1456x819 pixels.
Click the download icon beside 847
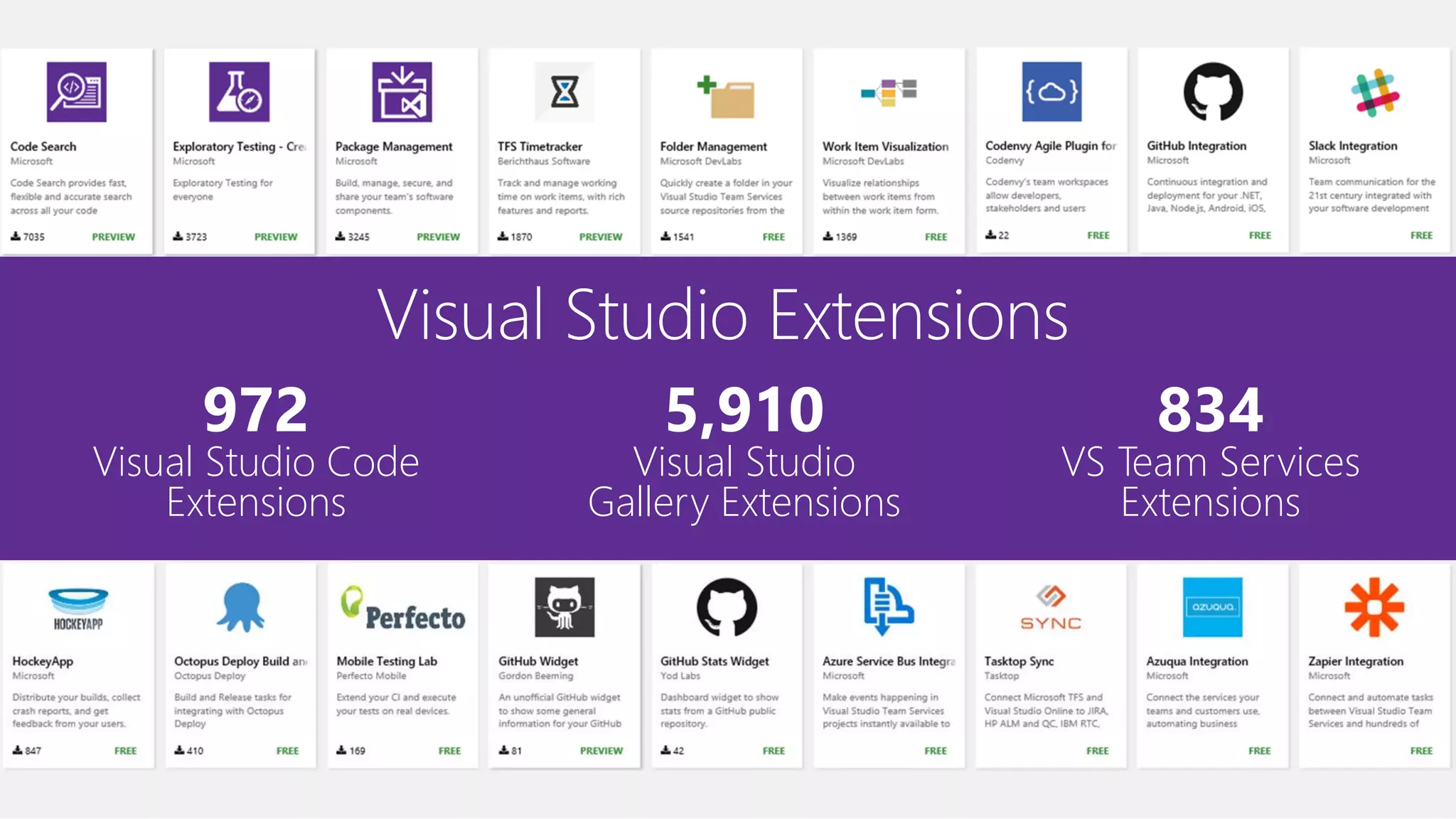click(x=18, y=750)
